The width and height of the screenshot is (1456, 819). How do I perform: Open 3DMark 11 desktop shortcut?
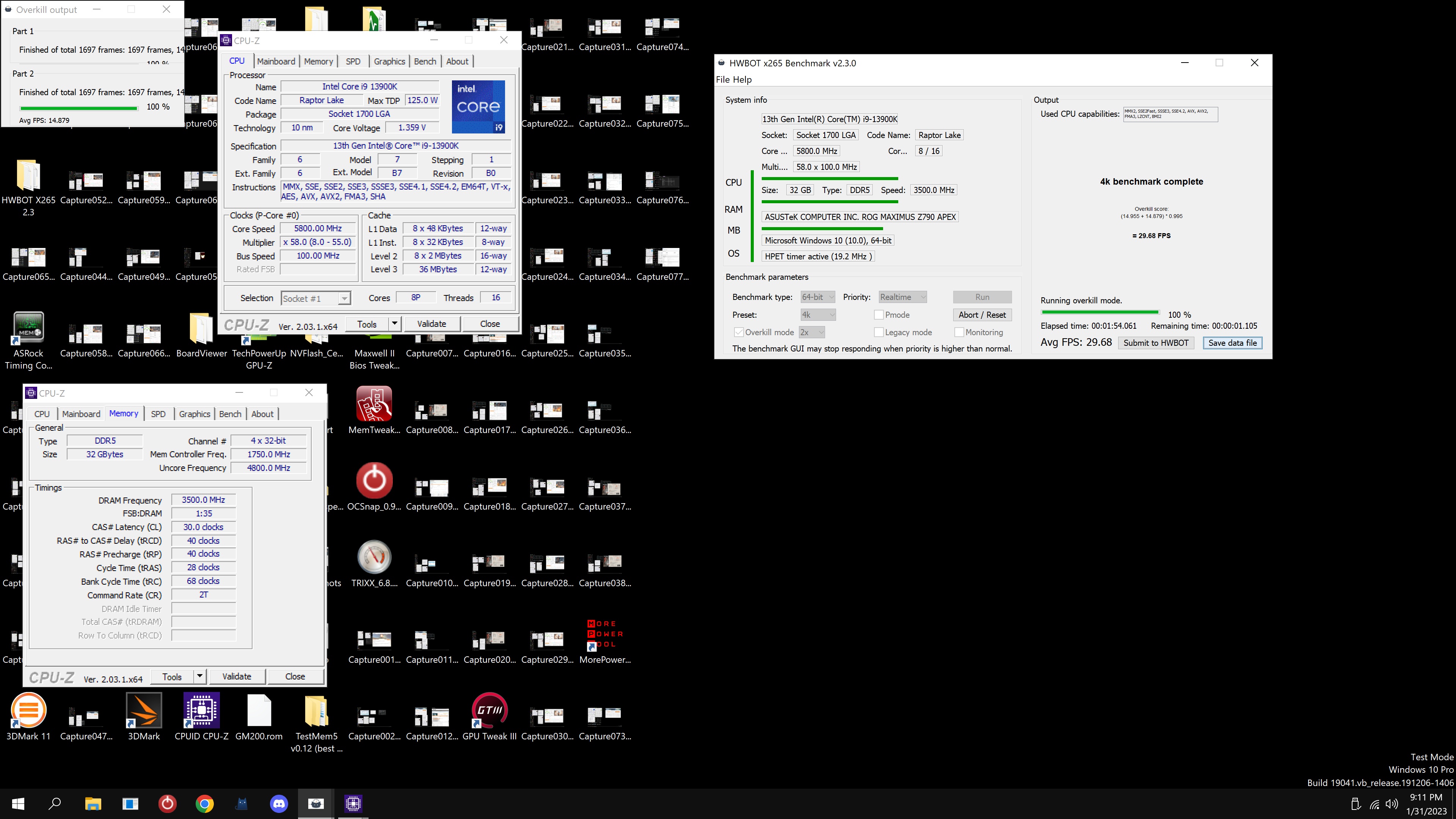click(x=28, y=717)
